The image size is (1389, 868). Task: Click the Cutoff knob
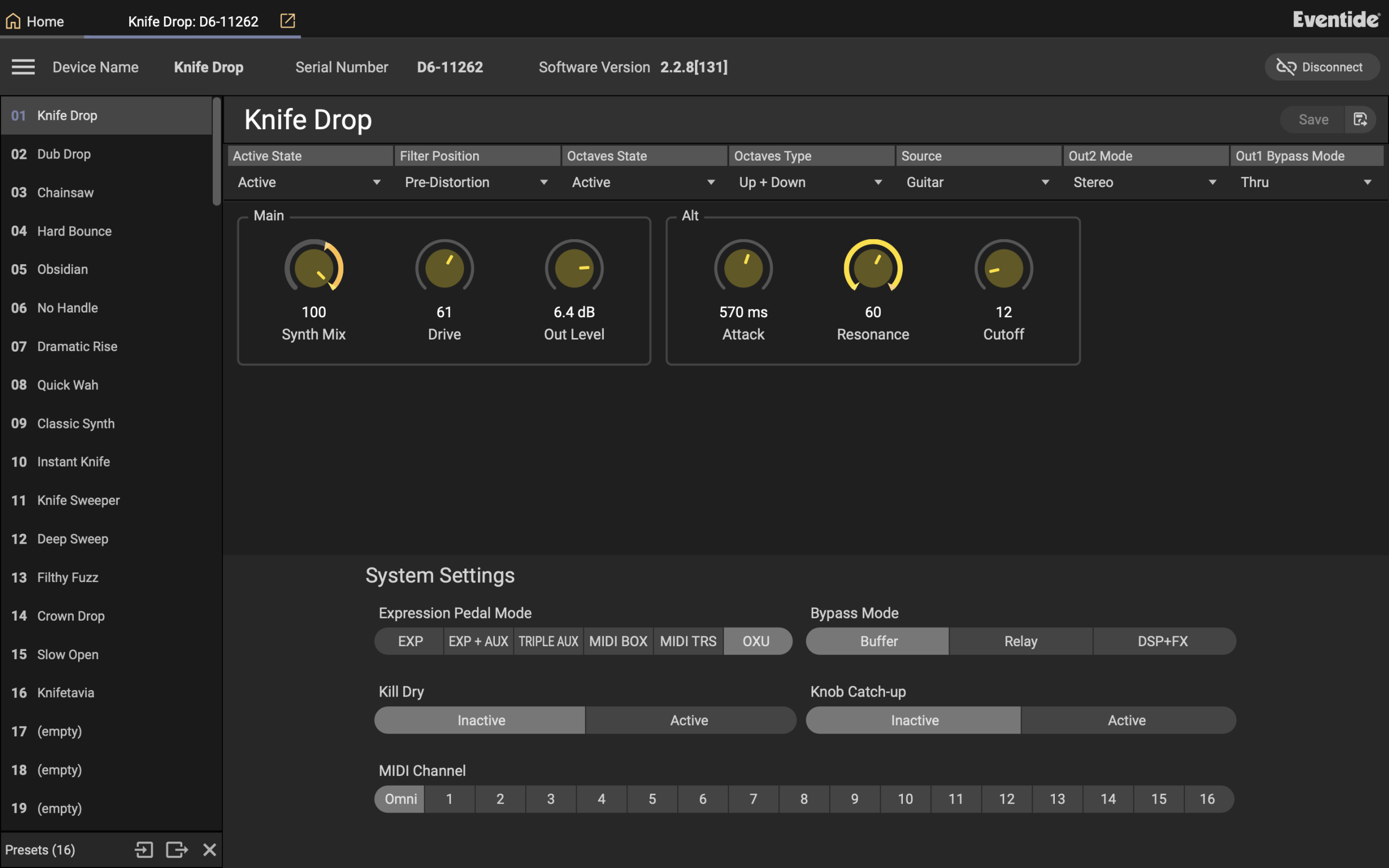[x=1003, y=267]
